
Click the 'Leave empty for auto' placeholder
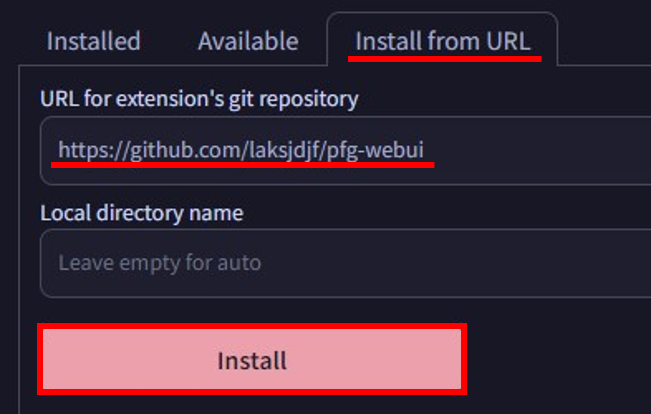(159, 263)
